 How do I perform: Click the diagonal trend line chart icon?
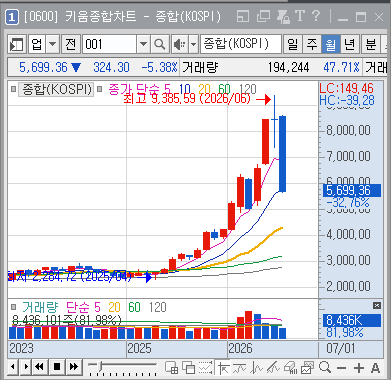point(273,368)
